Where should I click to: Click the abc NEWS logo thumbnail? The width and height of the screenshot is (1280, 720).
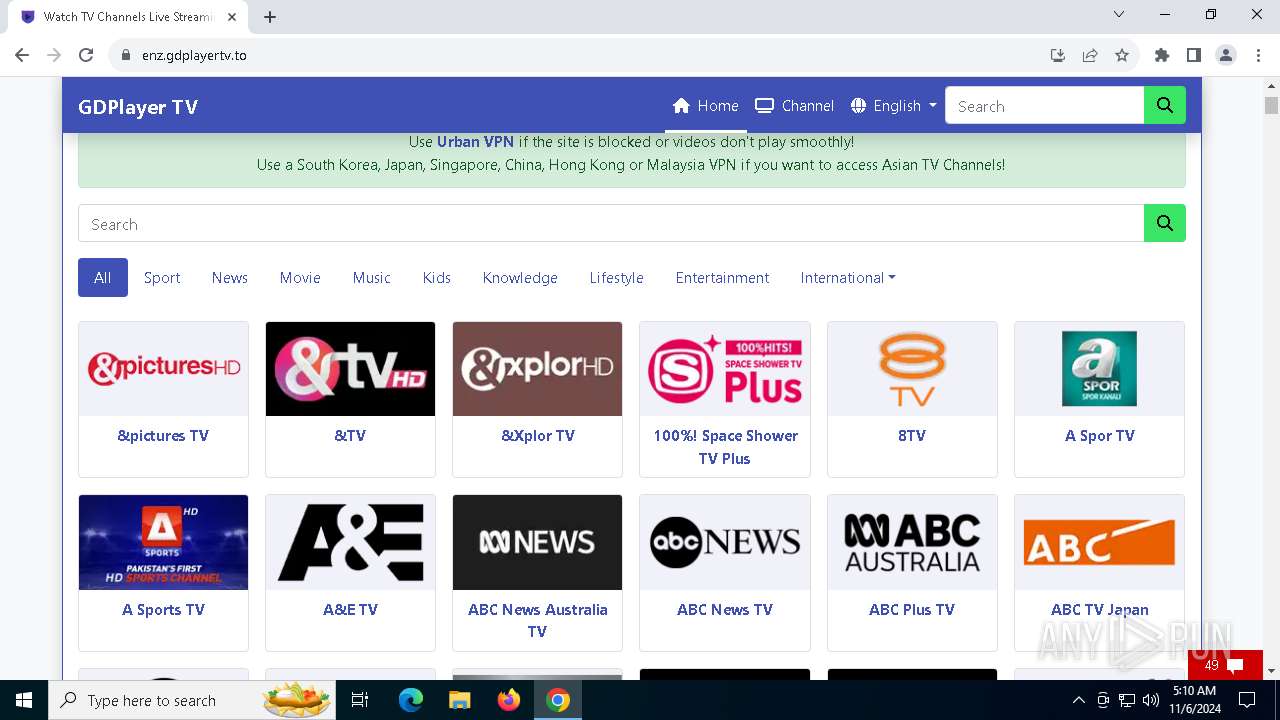point(725,542)
